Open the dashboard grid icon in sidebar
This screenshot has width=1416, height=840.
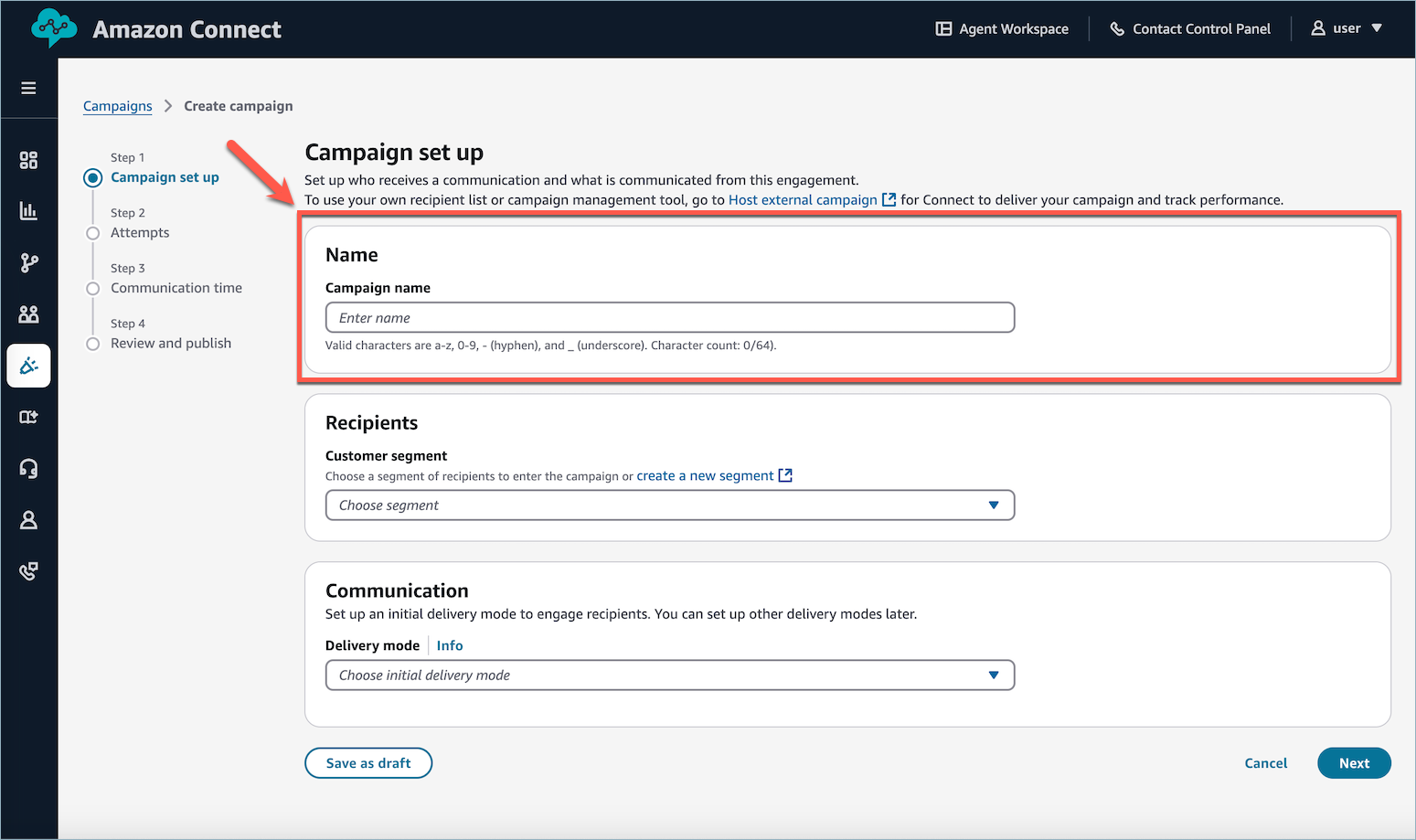[x=29, y=160]
